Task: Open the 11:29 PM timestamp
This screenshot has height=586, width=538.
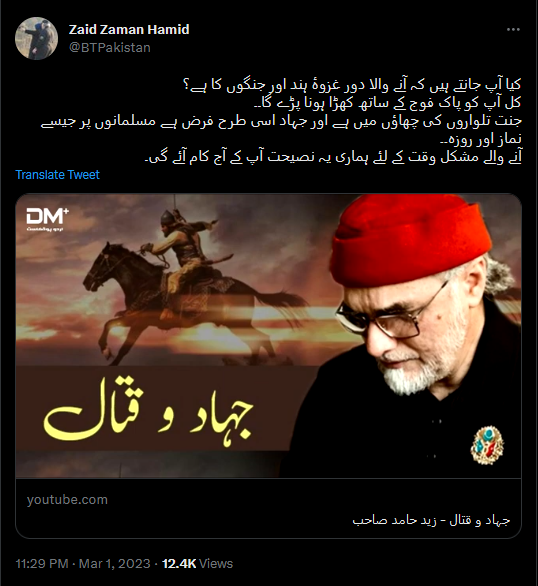Action: coord(42,563)
